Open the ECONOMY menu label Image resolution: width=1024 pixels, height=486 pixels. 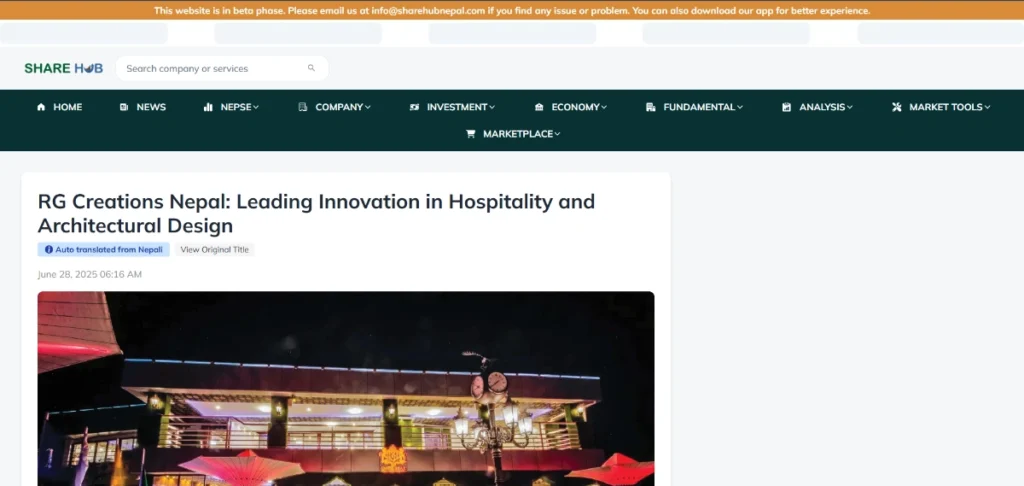pyautogui.click(x=575, y=107)
